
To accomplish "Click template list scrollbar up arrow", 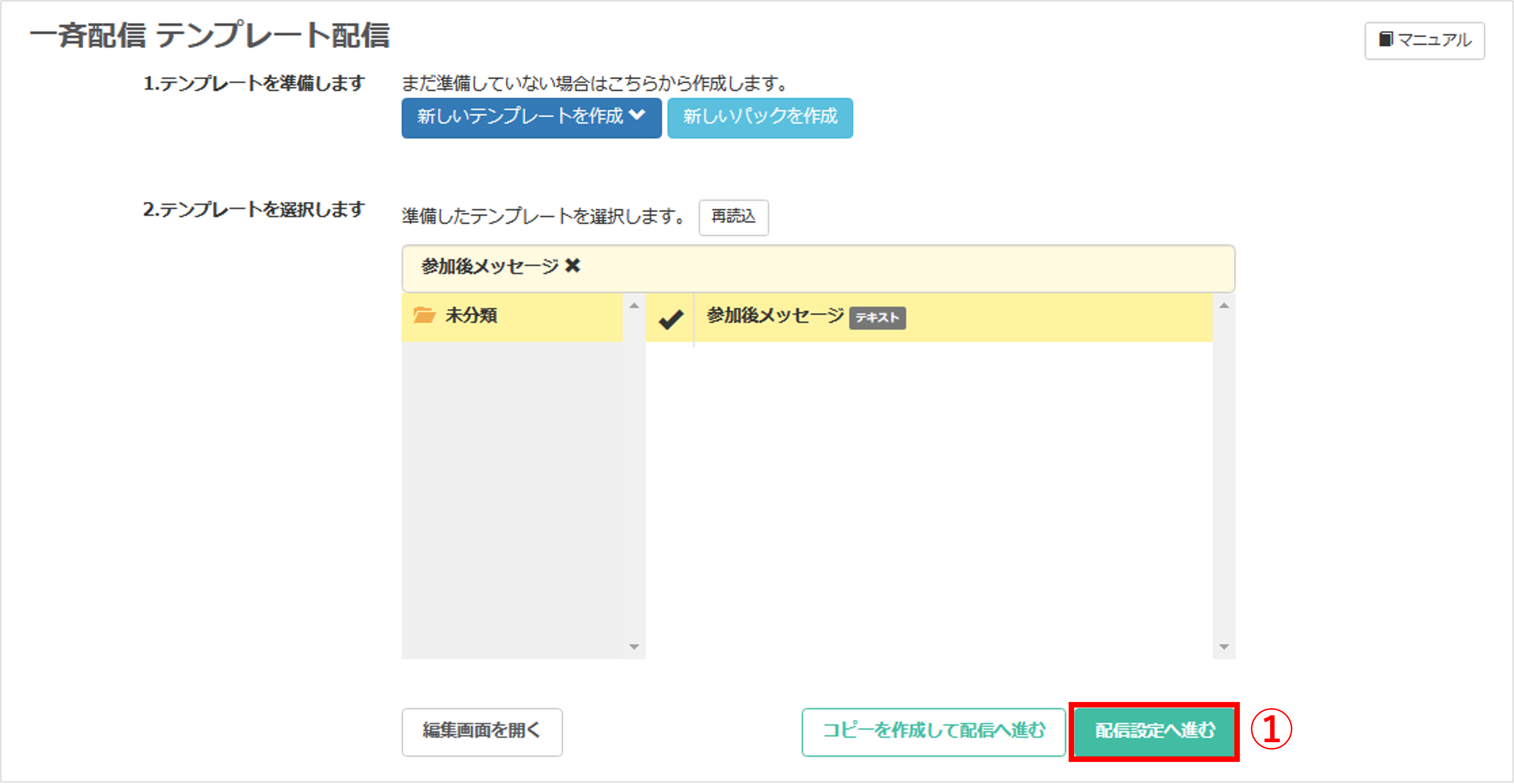I will coord(1224,306).
